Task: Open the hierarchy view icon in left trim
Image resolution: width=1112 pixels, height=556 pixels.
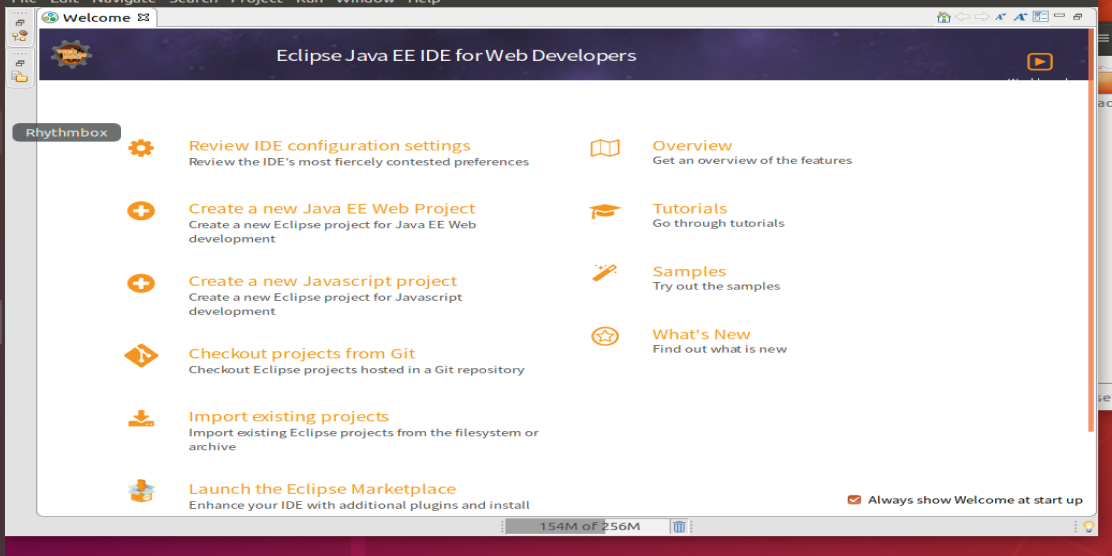Action: [20, 36]
